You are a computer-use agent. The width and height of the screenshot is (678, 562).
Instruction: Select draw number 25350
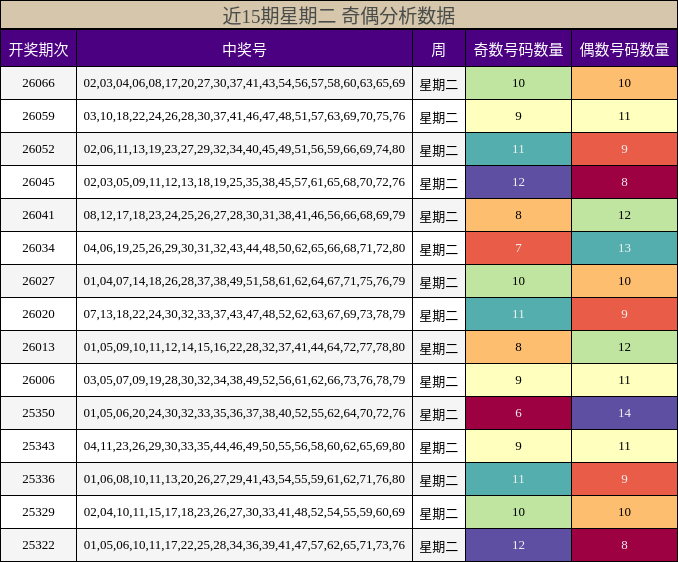[38, 413]
